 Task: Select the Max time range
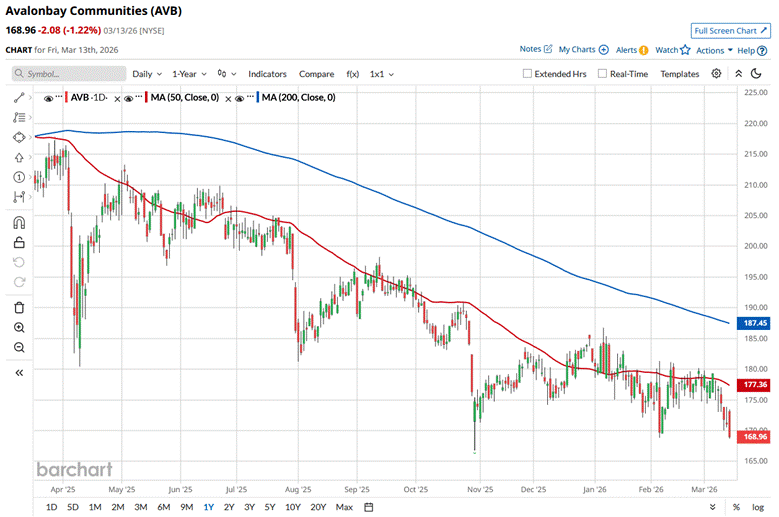tap(344, 507)
